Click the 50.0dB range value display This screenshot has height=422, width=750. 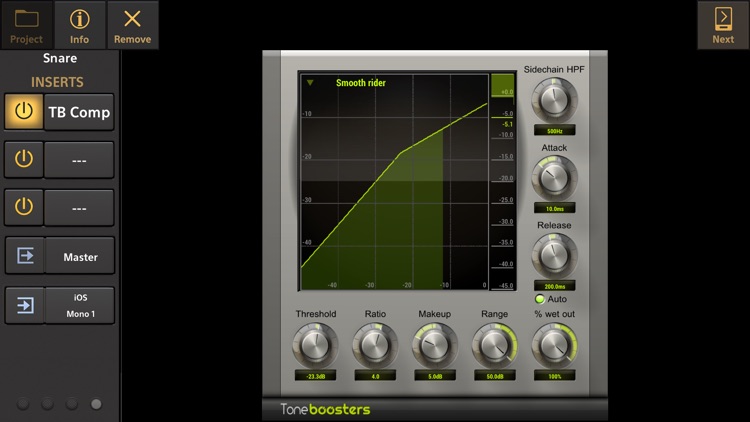pos(495,376)
